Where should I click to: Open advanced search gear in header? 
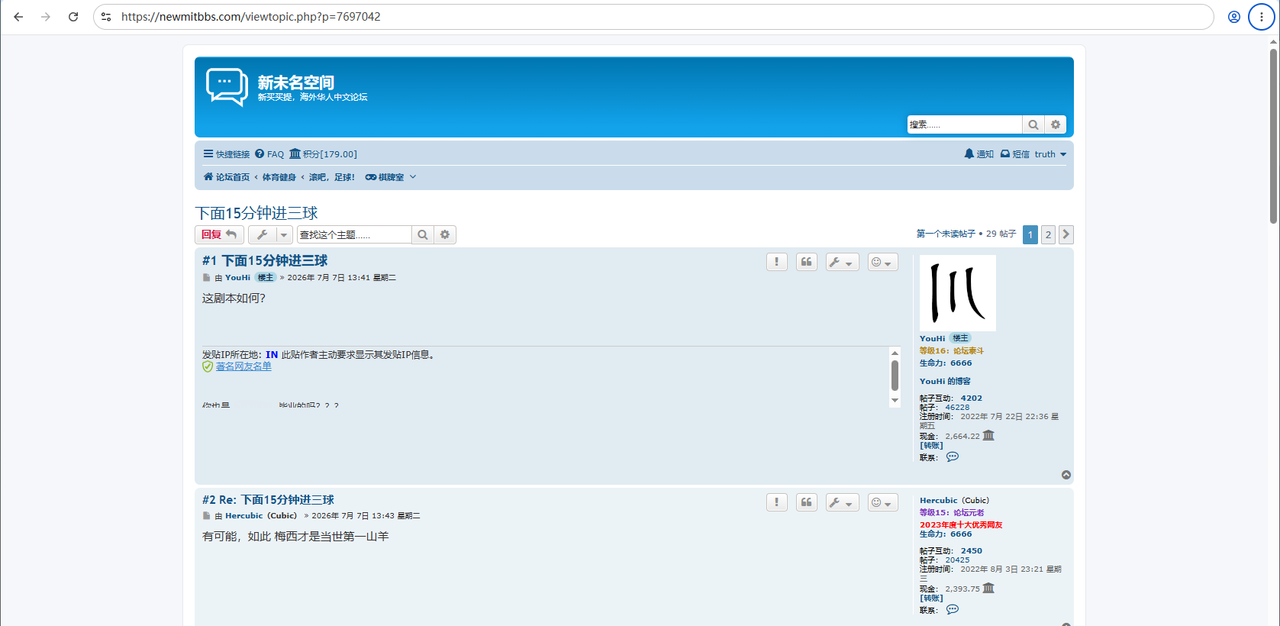(1055, 125)
